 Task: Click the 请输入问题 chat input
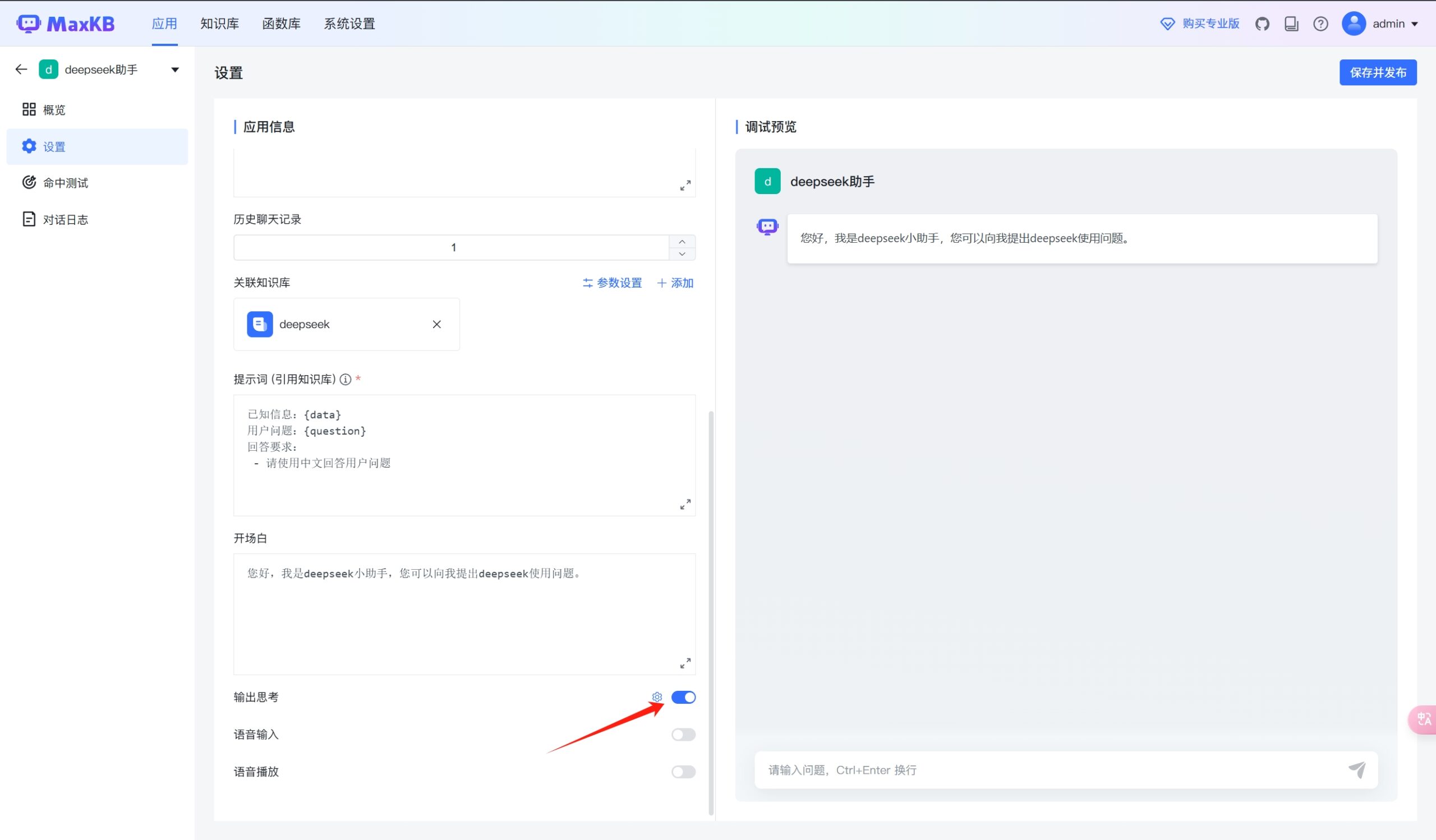(x=1054, y=770)
